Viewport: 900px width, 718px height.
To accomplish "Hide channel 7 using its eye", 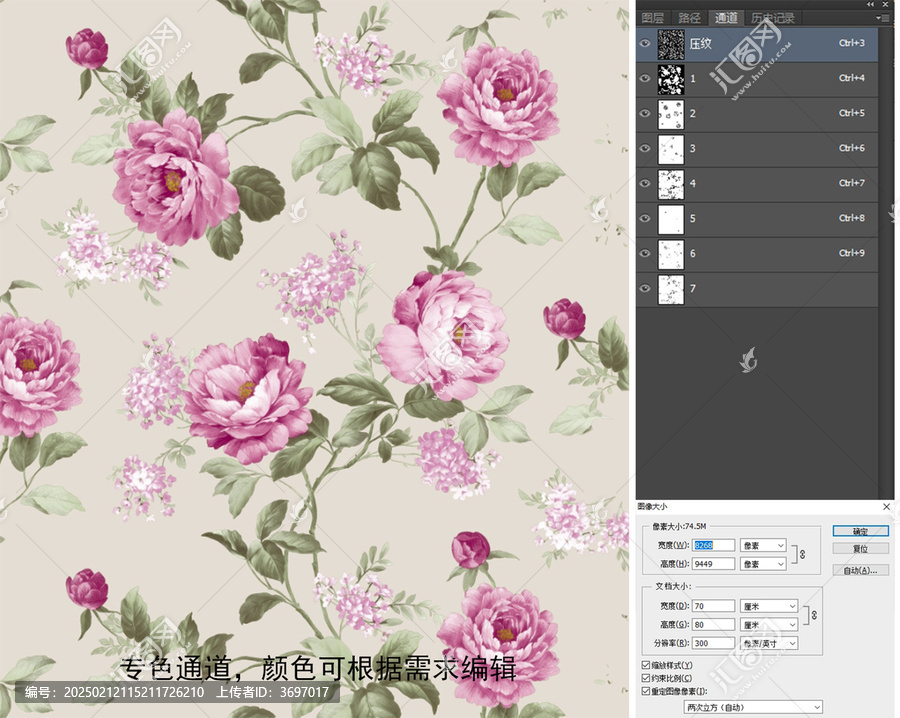I will pos(645,288).
